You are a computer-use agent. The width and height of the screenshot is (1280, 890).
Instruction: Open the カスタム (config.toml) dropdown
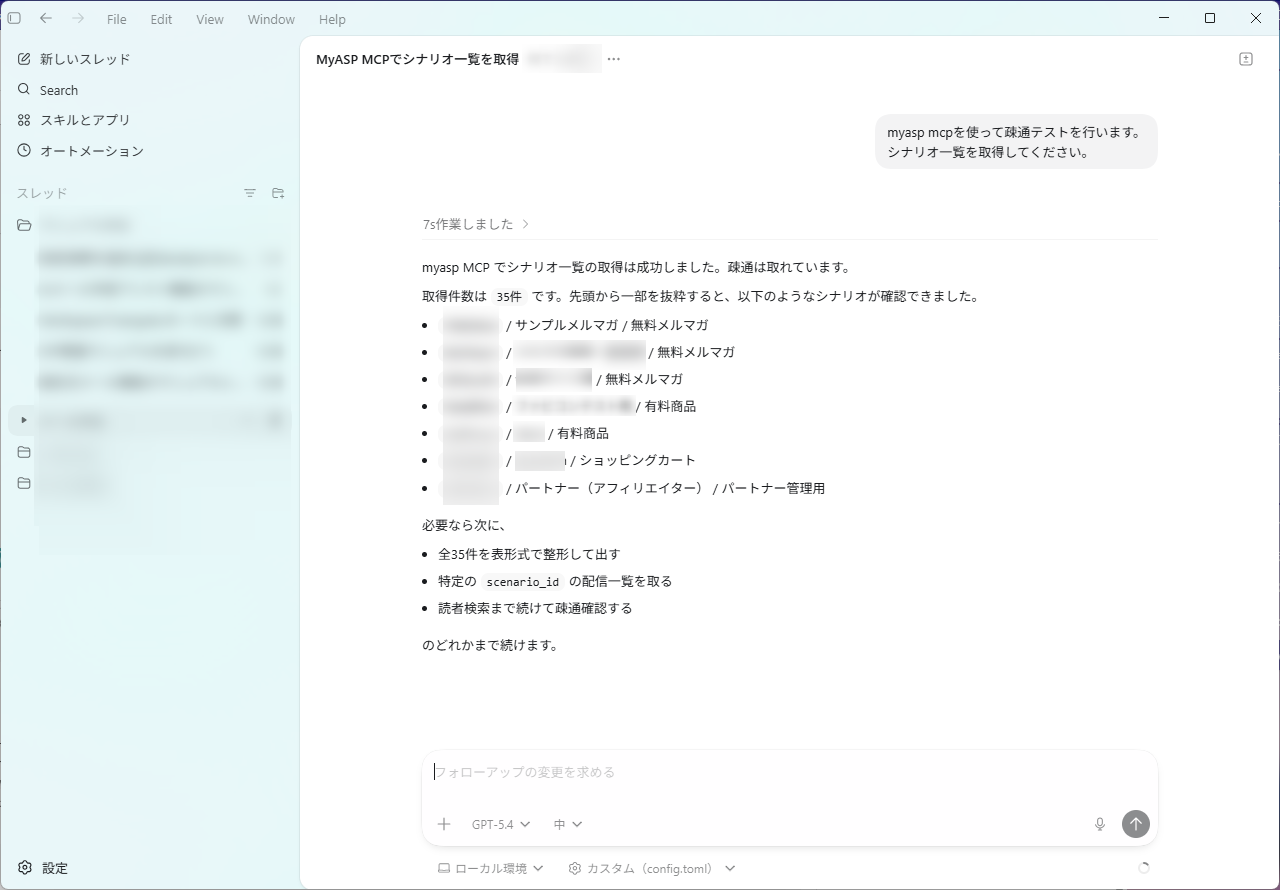coord(651,868)
